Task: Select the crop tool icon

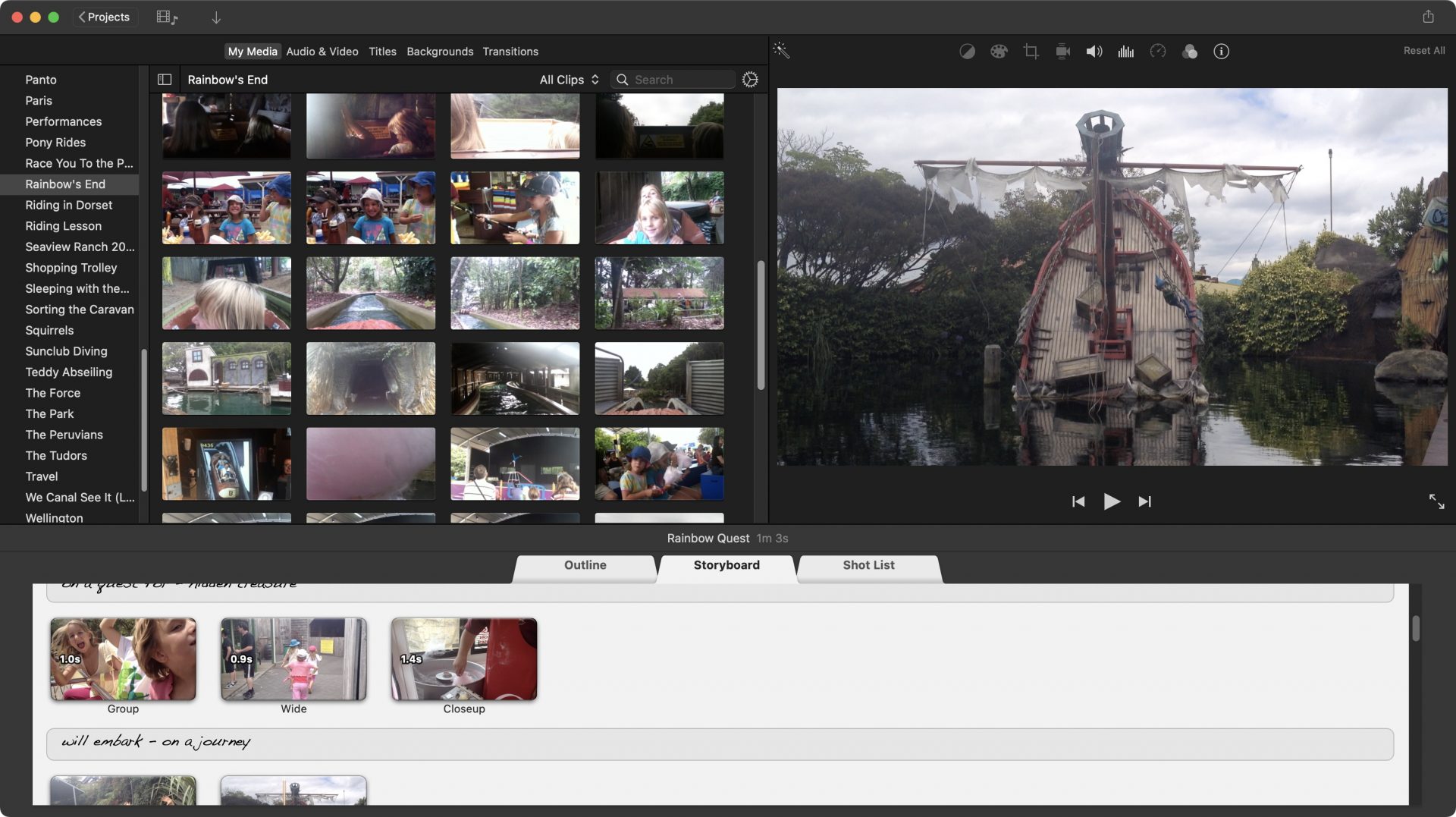Action: [x=1031, y=51]
